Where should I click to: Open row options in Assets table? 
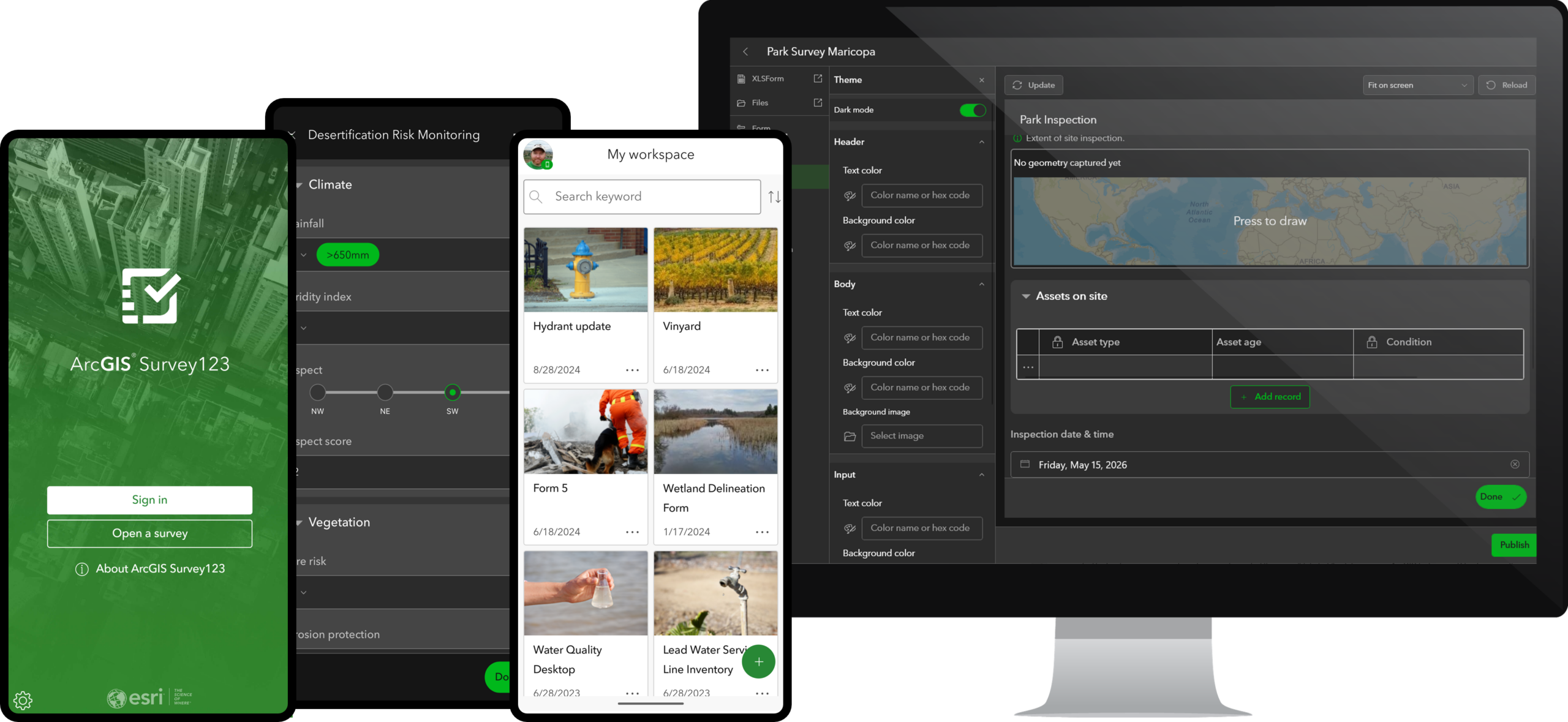click(1028, 367)
